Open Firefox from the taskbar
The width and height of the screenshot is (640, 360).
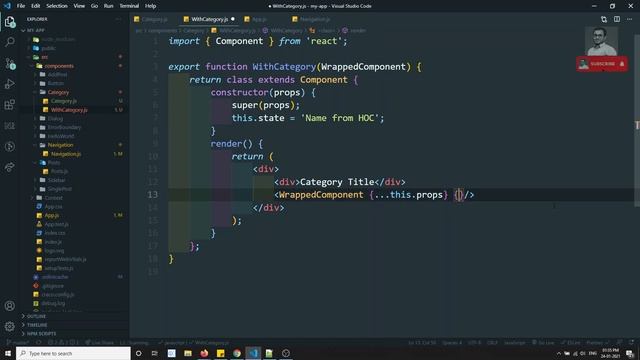(204, 353)
